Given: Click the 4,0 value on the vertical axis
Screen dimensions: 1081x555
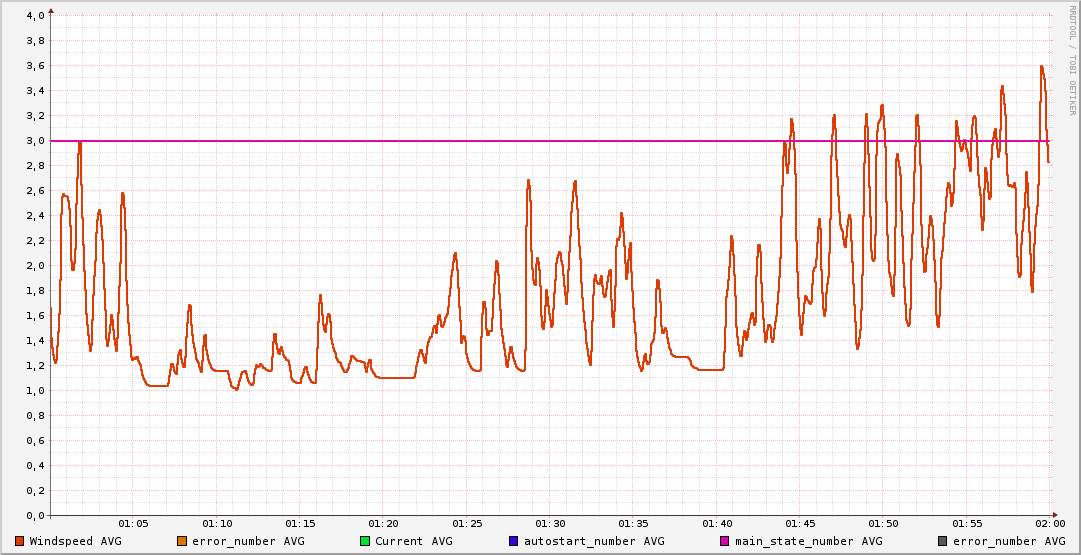Looking at the screenshot, I should point(34,16).
